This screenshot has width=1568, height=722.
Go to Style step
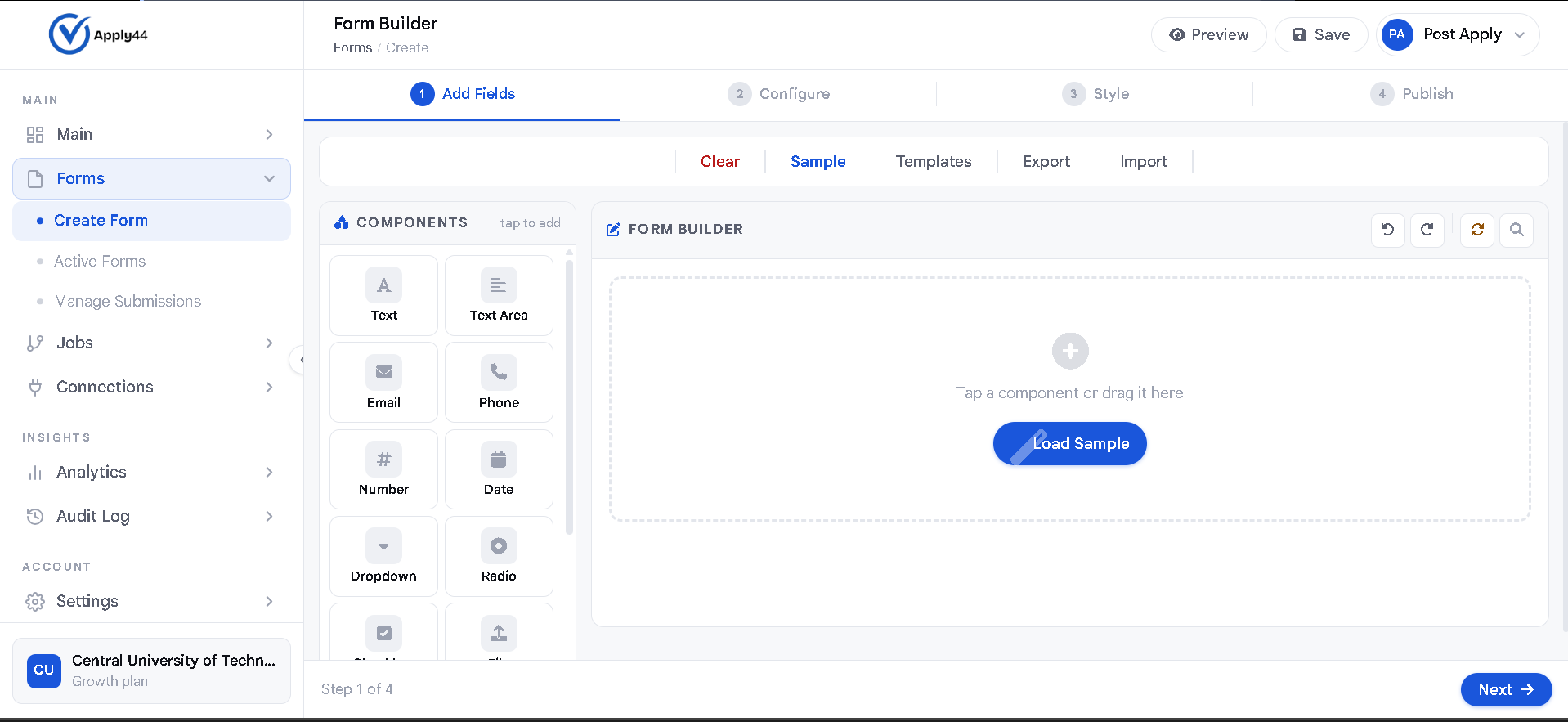click(1095, 94)
